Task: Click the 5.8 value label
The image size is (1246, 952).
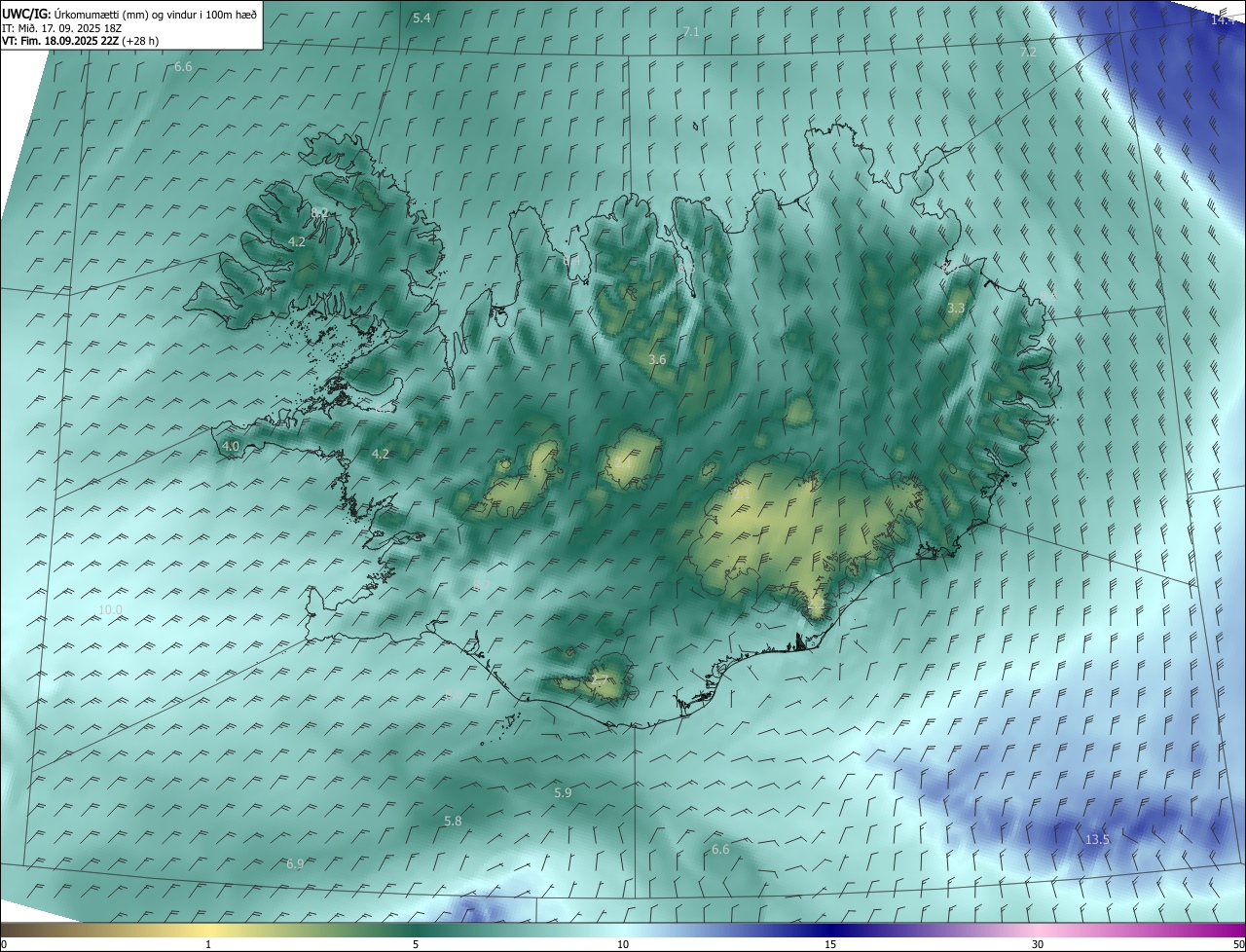Action: point(453,822)
